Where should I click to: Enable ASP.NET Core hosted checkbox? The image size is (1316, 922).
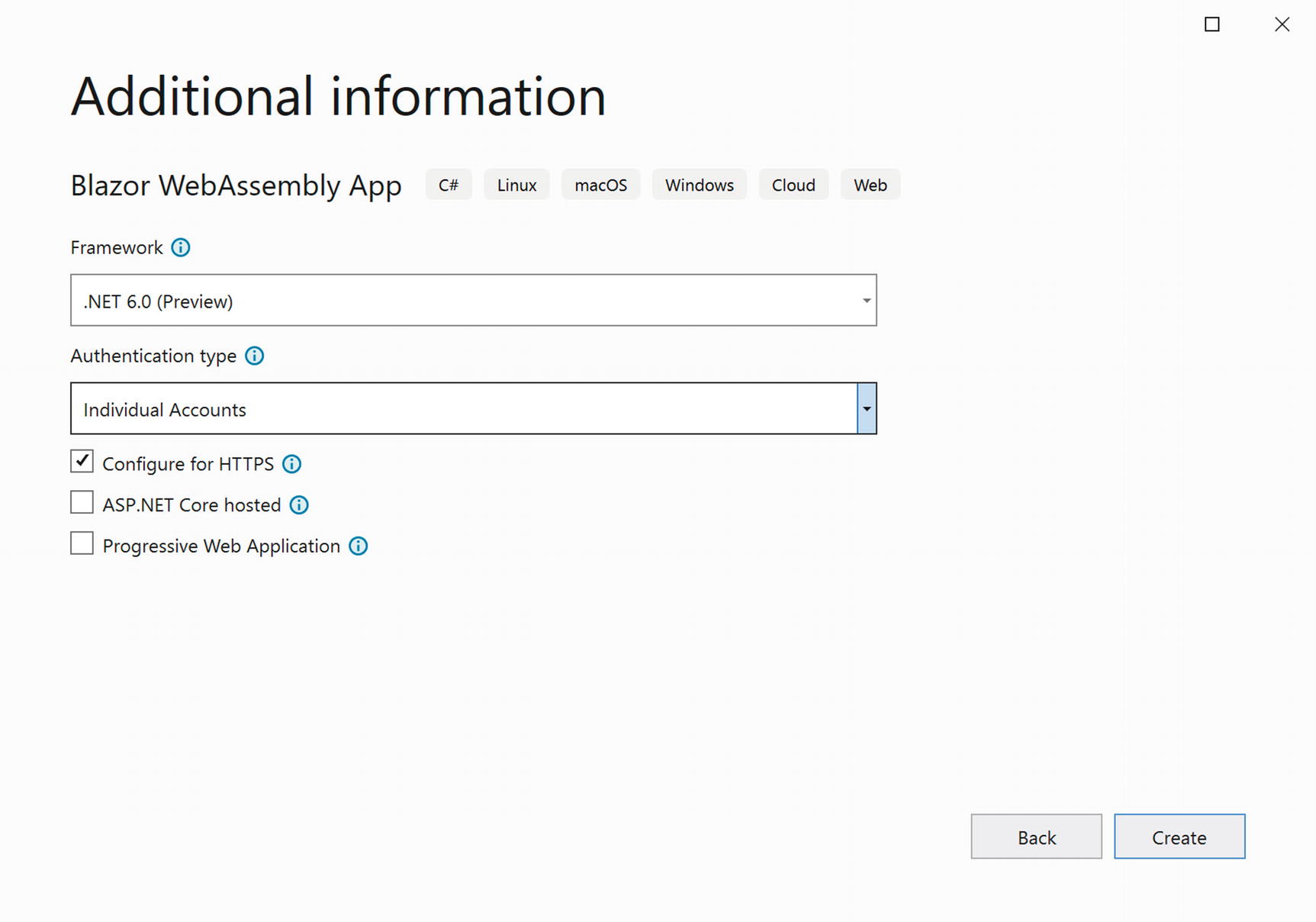pyautogui.click(x=82, y=503)
